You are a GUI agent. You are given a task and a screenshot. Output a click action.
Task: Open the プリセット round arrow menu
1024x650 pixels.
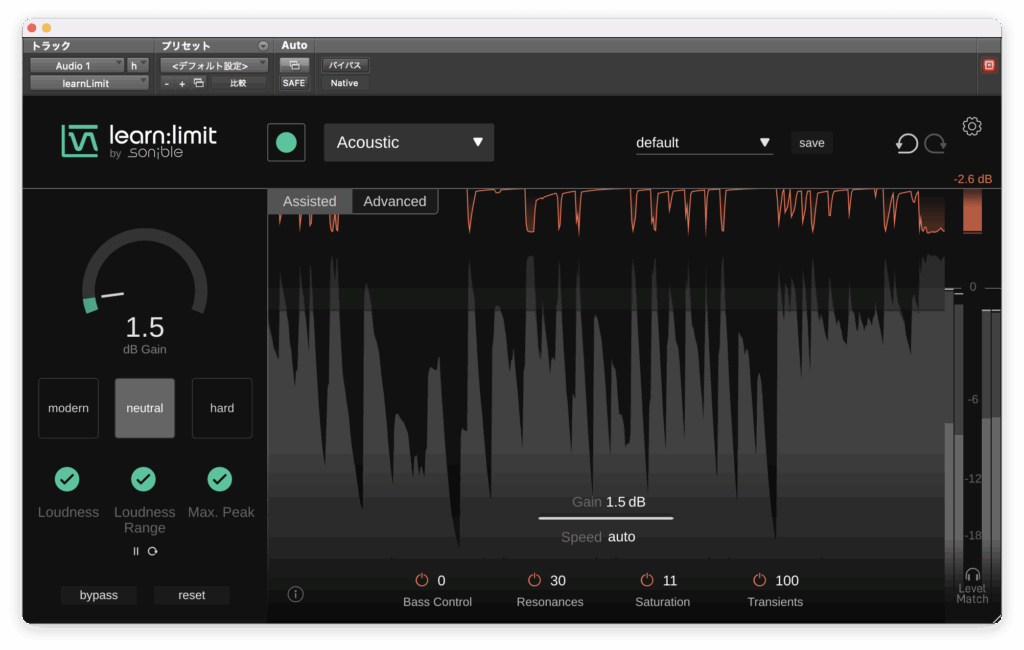[263, 46]
